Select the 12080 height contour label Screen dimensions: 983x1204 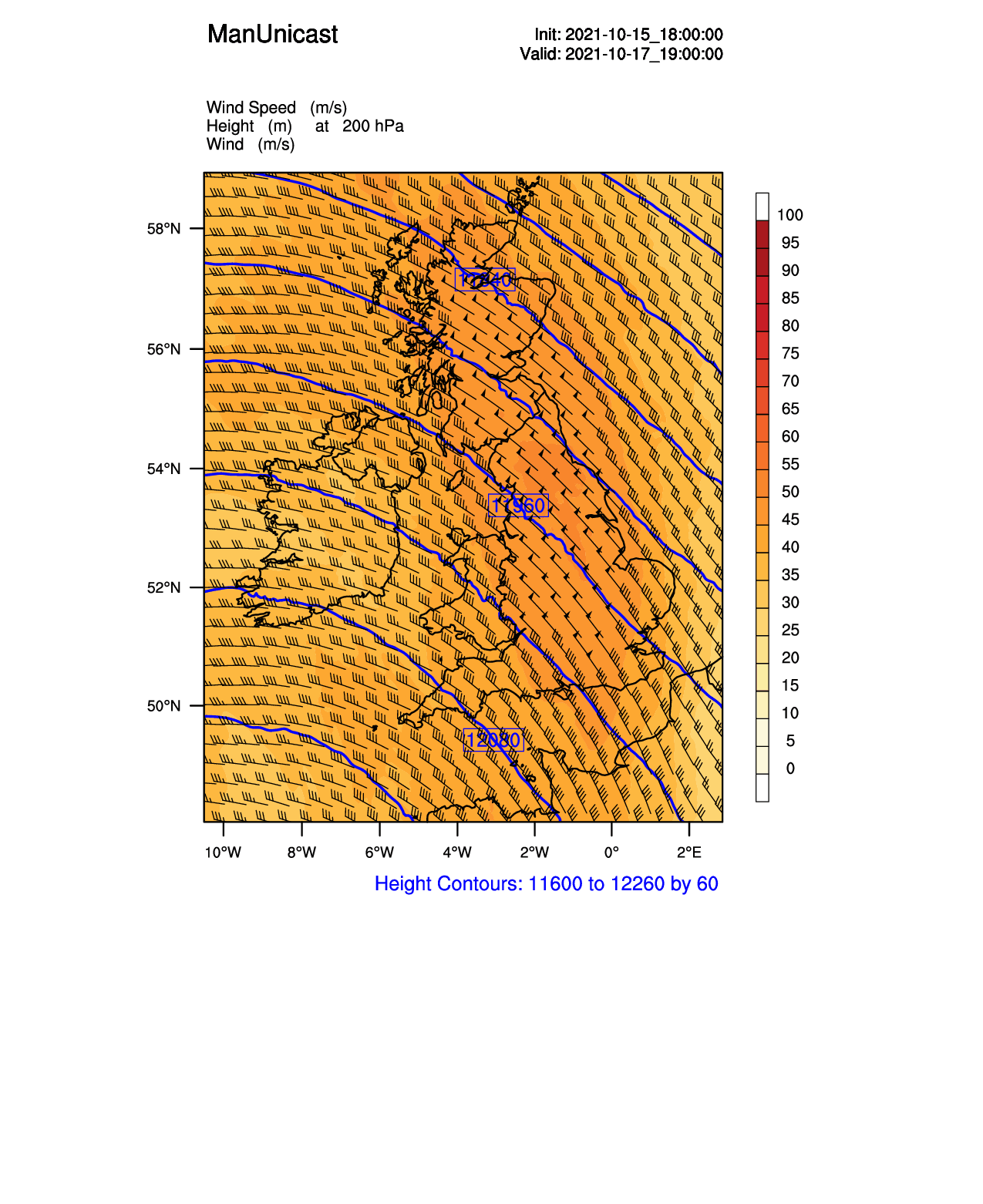point(493,740)
